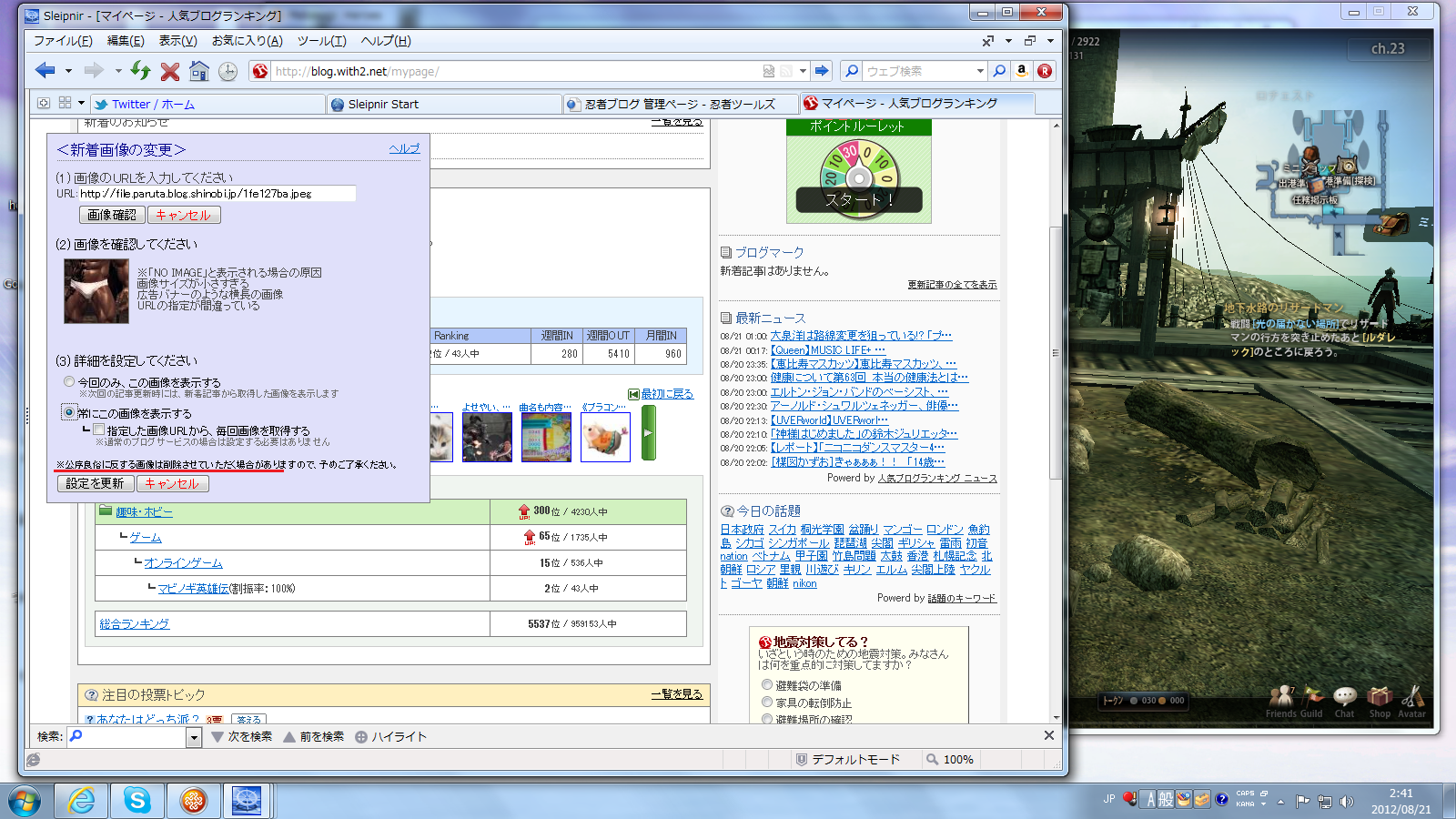Select '今回のみ、この画像を表示する' radio option

(x=69, y=382)
